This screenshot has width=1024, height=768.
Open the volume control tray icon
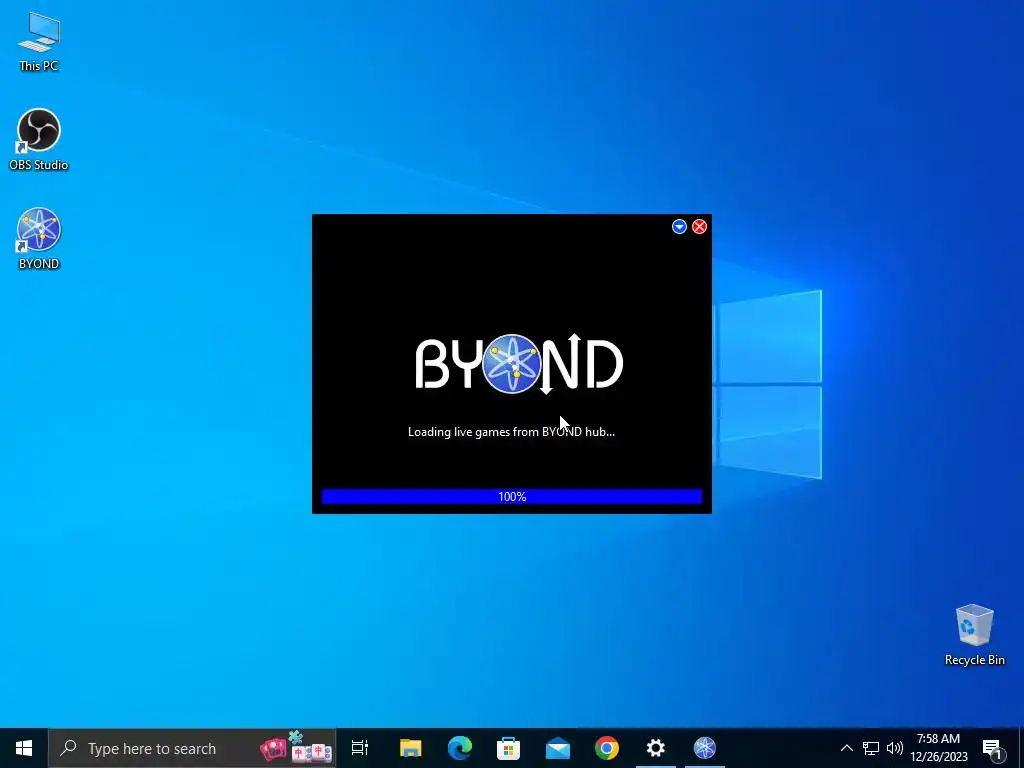pos(895,748)
